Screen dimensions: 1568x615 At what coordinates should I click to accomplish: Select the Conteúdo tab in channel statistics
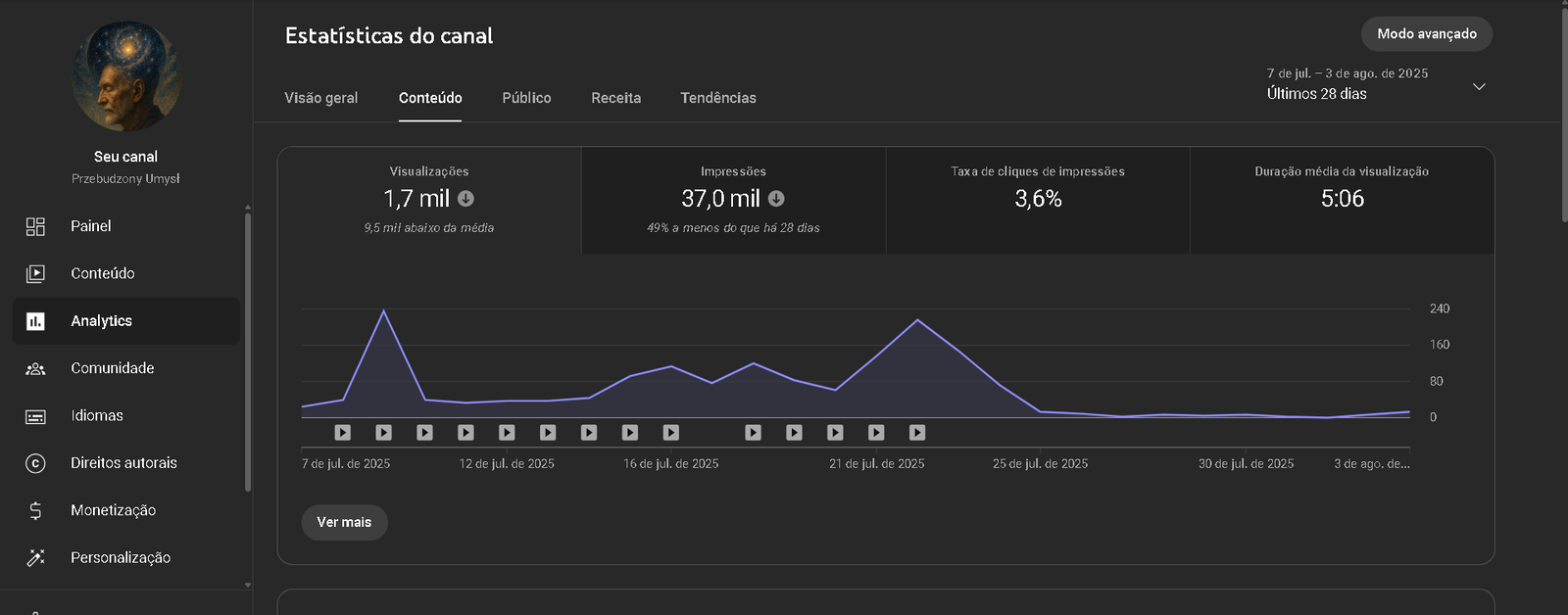[430, 98]
